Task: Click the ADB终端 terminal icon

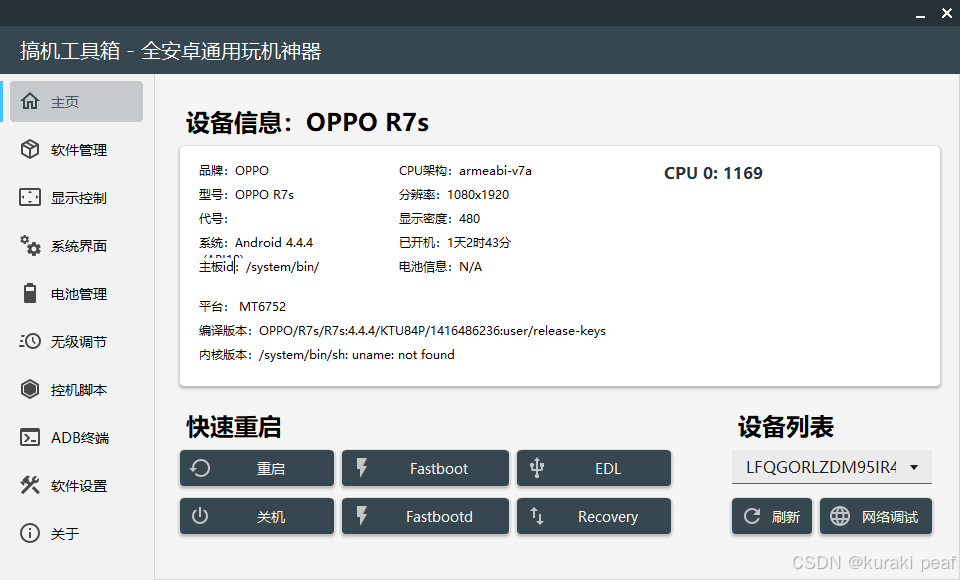Action: pos(29,437)
